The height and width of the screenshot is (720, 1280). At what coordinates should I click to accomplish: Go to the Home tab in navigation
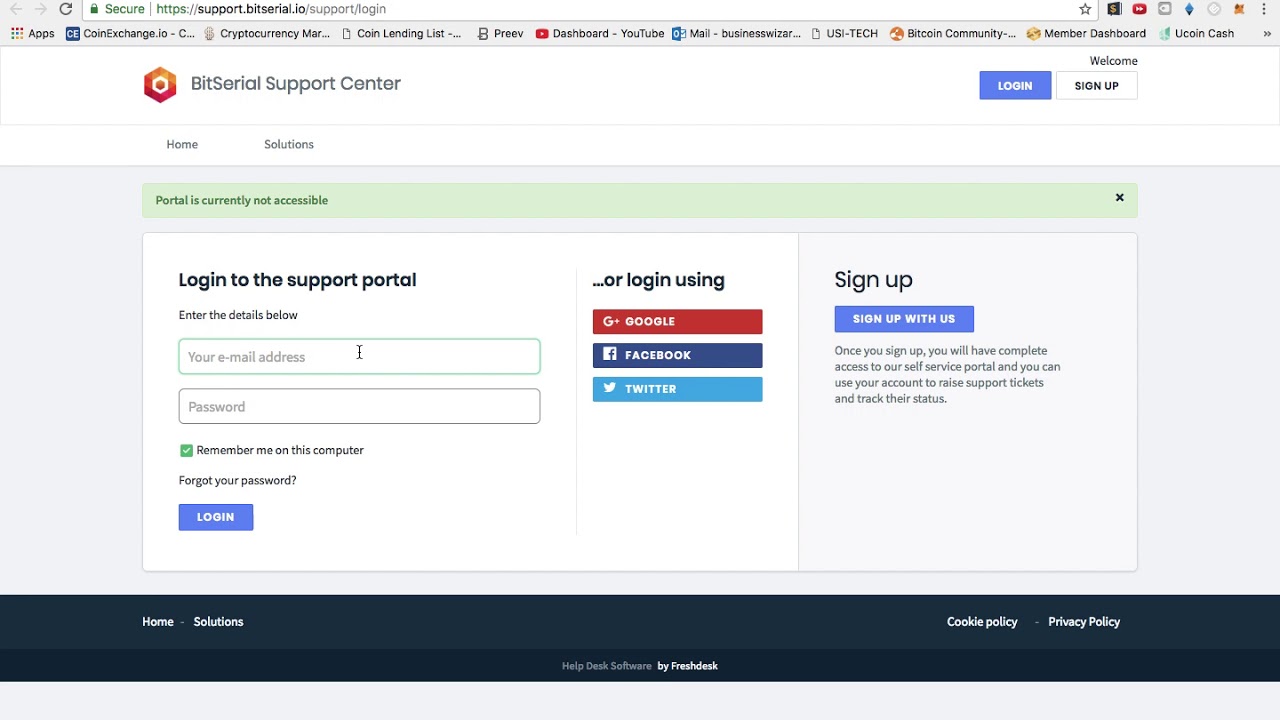click(x=182, y=144)
